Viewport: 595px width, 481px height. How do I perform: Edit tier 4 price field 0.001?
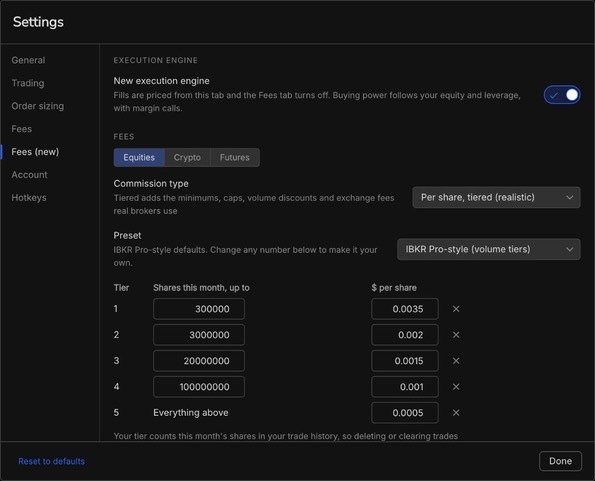pyautogui.click(x=405, y=387)
